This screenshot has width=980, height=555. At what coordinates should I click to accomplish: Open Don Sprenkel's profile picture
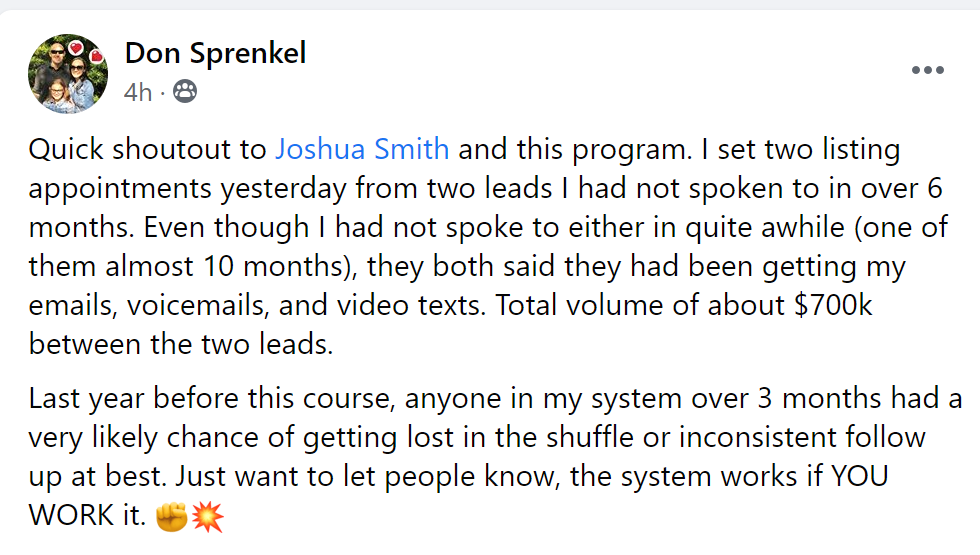point(68,74)
